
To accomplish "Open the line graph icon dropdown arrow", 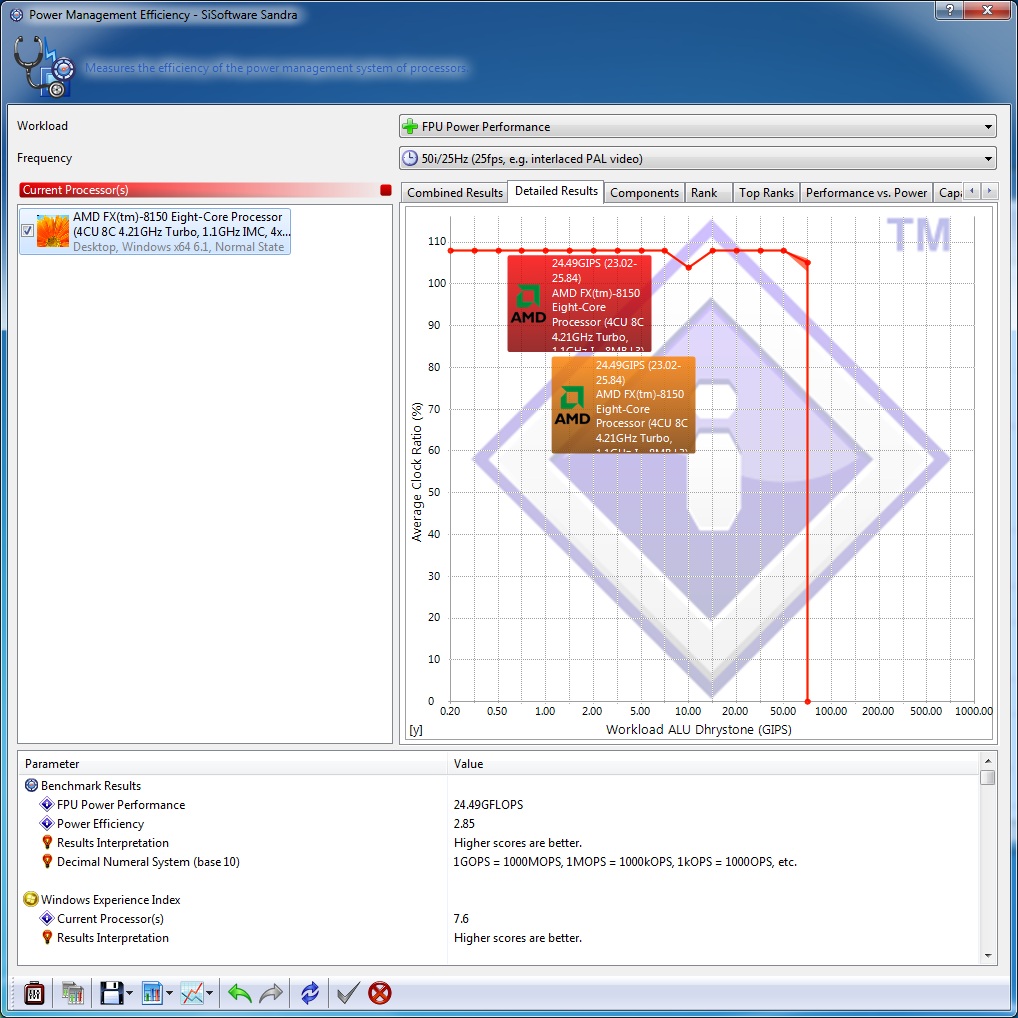I will [x=209, y=993].
